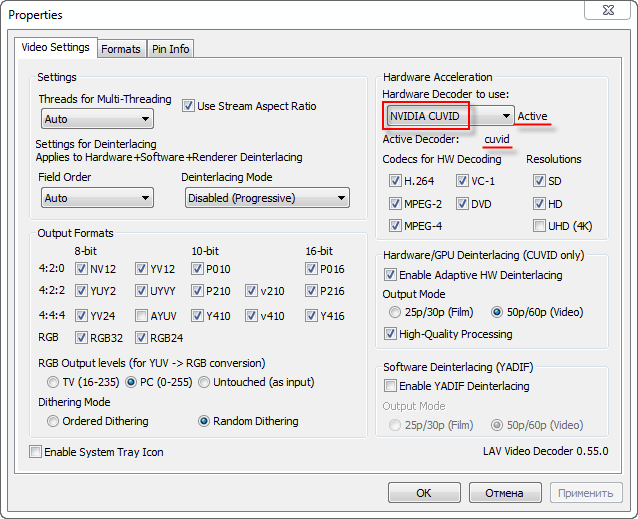Close the Properties dialog window
Image resolution: width=638 pixels, height=519 pixels.
click(x=614, y=15)
